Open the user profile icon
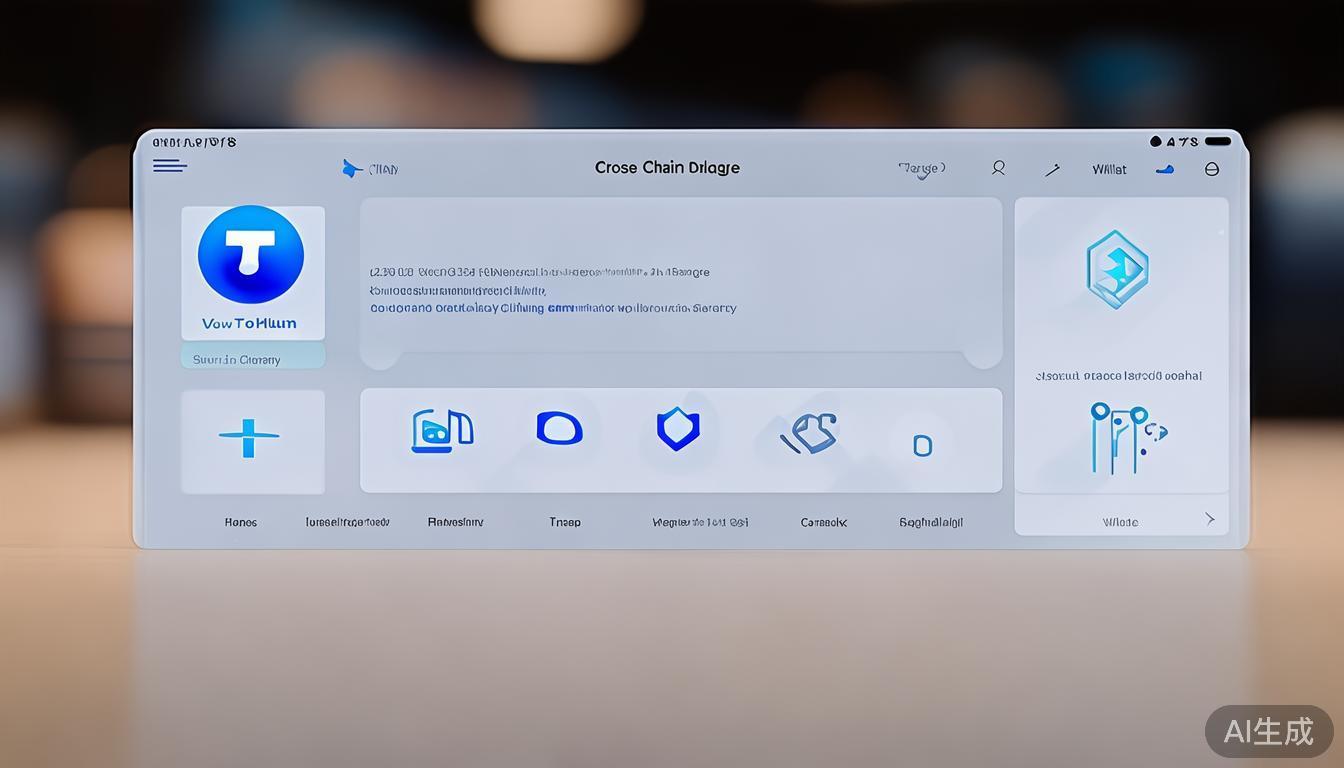The image size is (1344, 768). click(x=998, y=168)
